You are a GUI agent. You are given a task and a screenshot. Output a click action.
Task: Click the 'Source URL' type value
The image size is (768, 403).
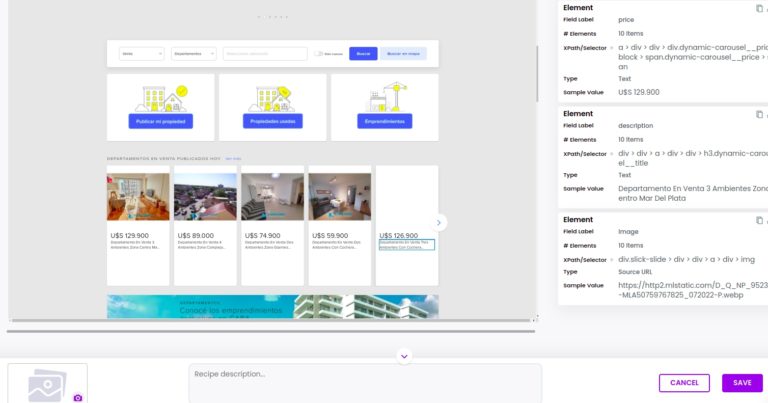pyautogui.click(x=635, y=272)
